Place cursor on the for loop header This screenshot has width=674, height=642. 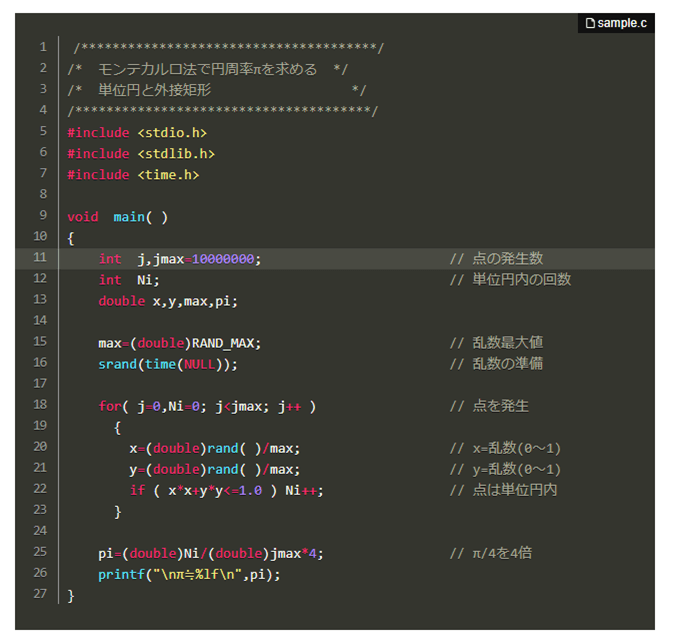pyautogui.click(x=207, y=407)
